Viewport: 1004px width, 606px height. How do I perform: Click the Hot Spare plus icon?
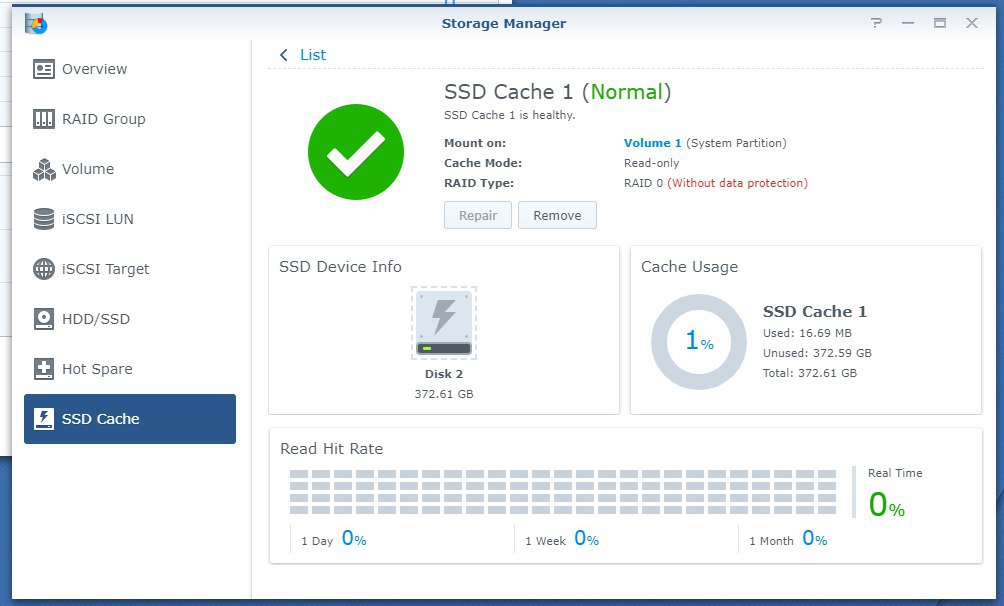(44, 369)
